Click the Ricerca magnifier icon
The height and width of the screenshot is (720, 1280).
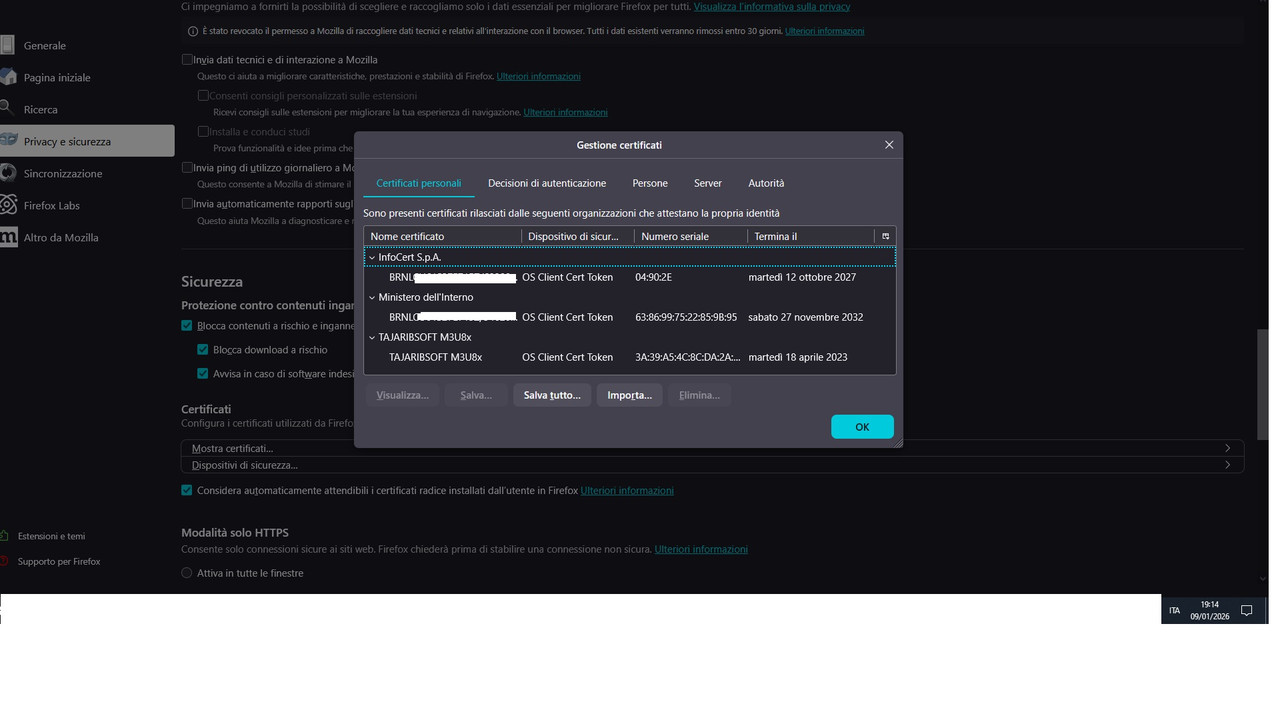pyautogui.click(x=7, y=109)
